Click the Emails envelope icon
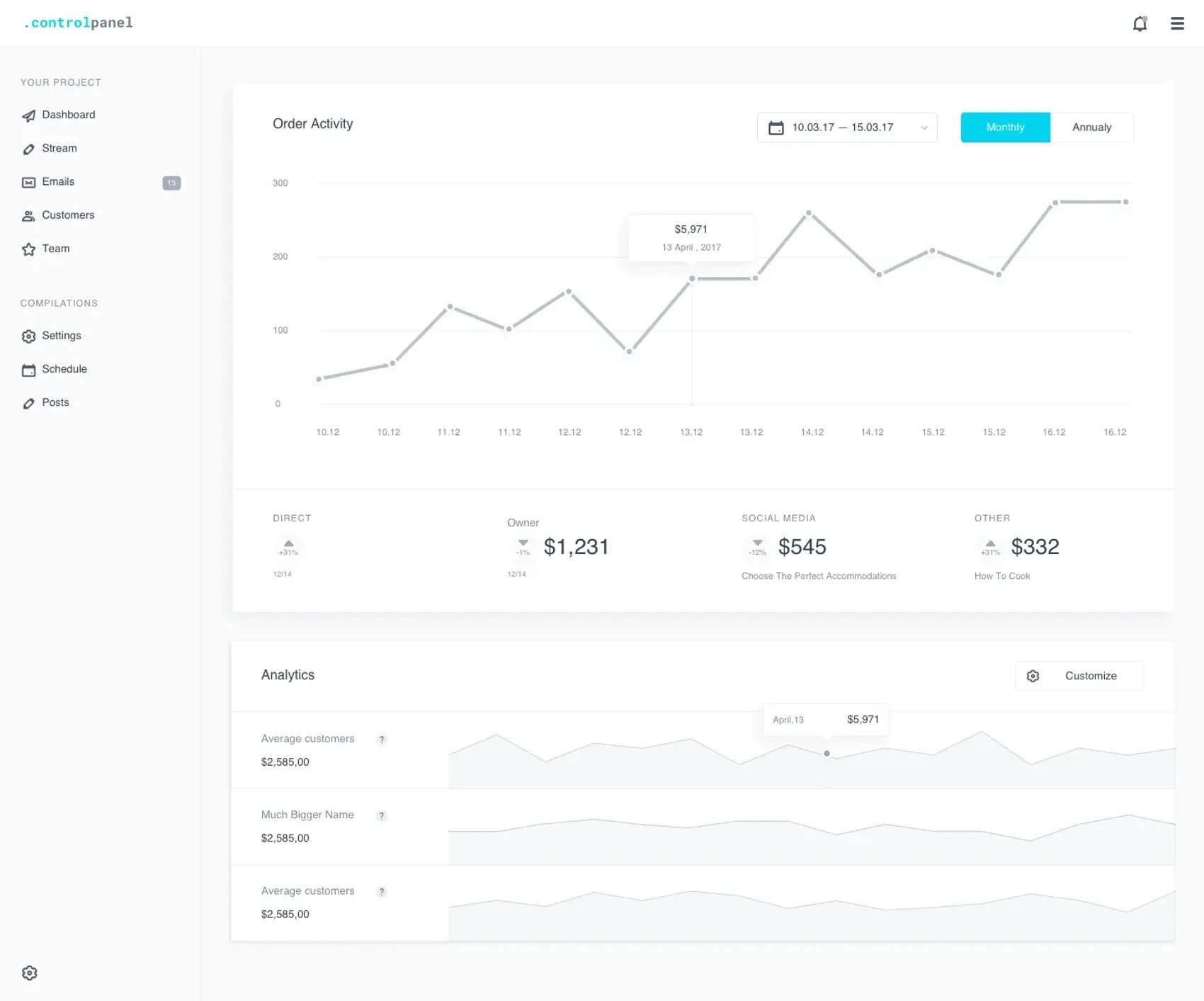 click(28, 183)
